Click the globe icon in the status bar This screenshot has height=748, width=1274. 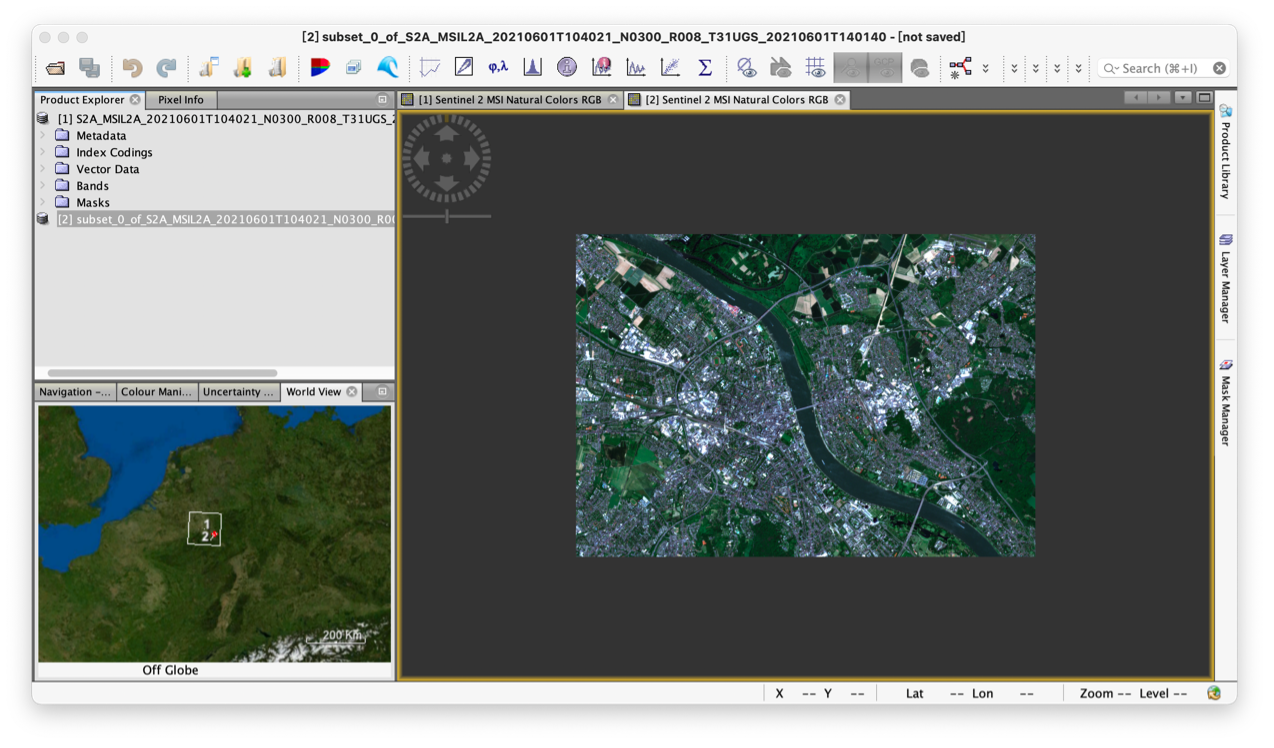tap(1214, 693)
